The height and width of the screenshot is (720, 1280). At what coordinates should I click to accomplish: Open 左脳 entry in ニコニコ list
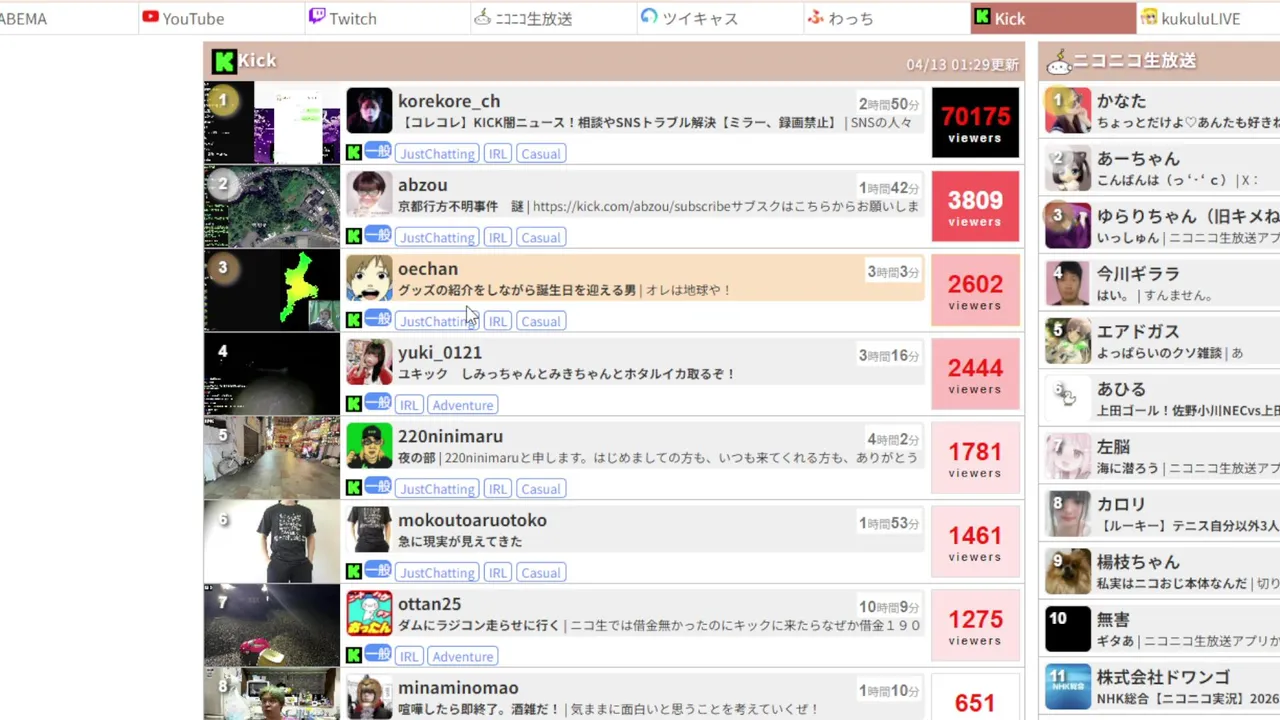1162,456
